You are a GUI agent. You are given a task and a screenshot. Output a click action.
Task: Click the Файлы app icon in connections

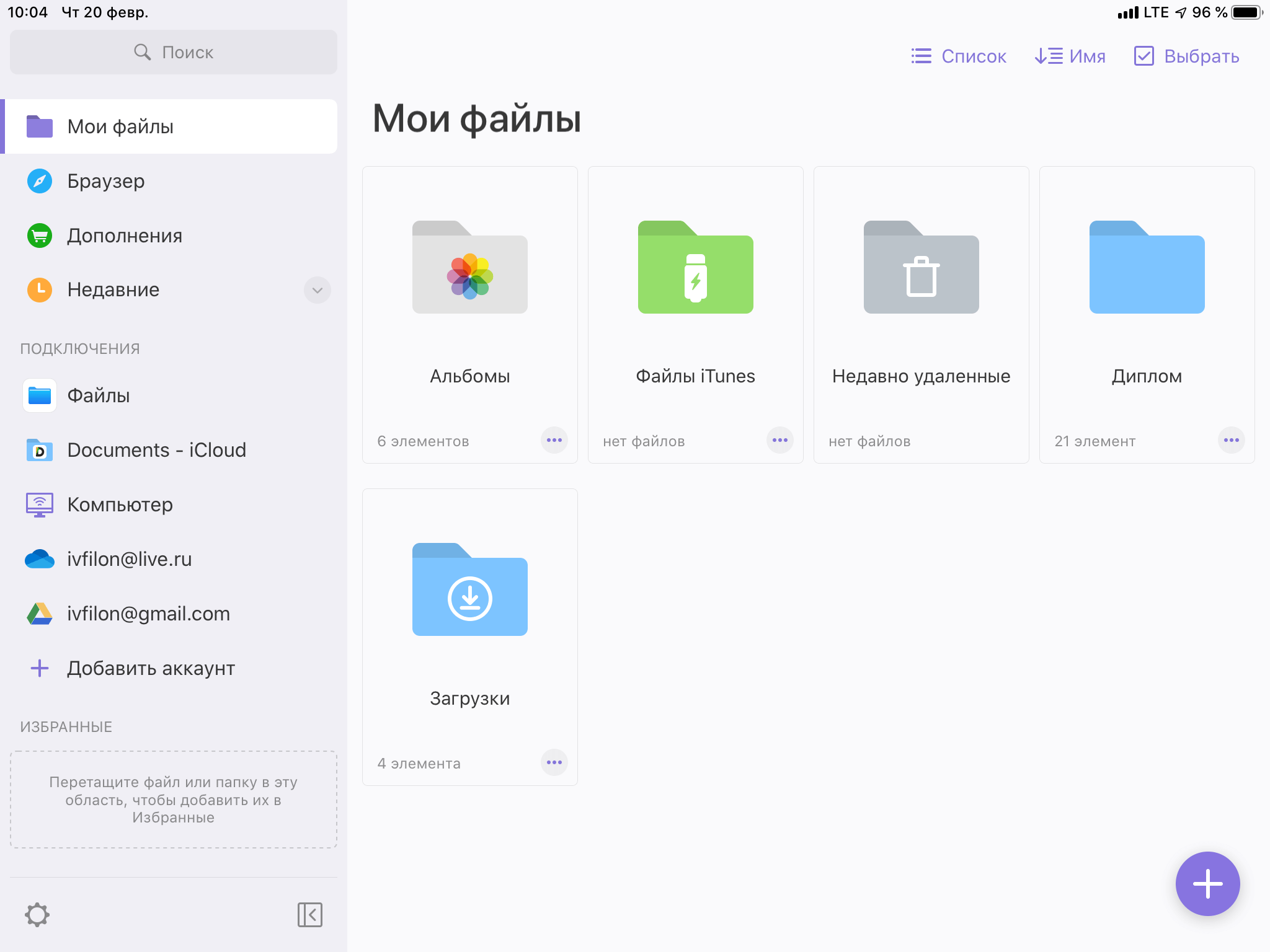(x=40, y=395)
